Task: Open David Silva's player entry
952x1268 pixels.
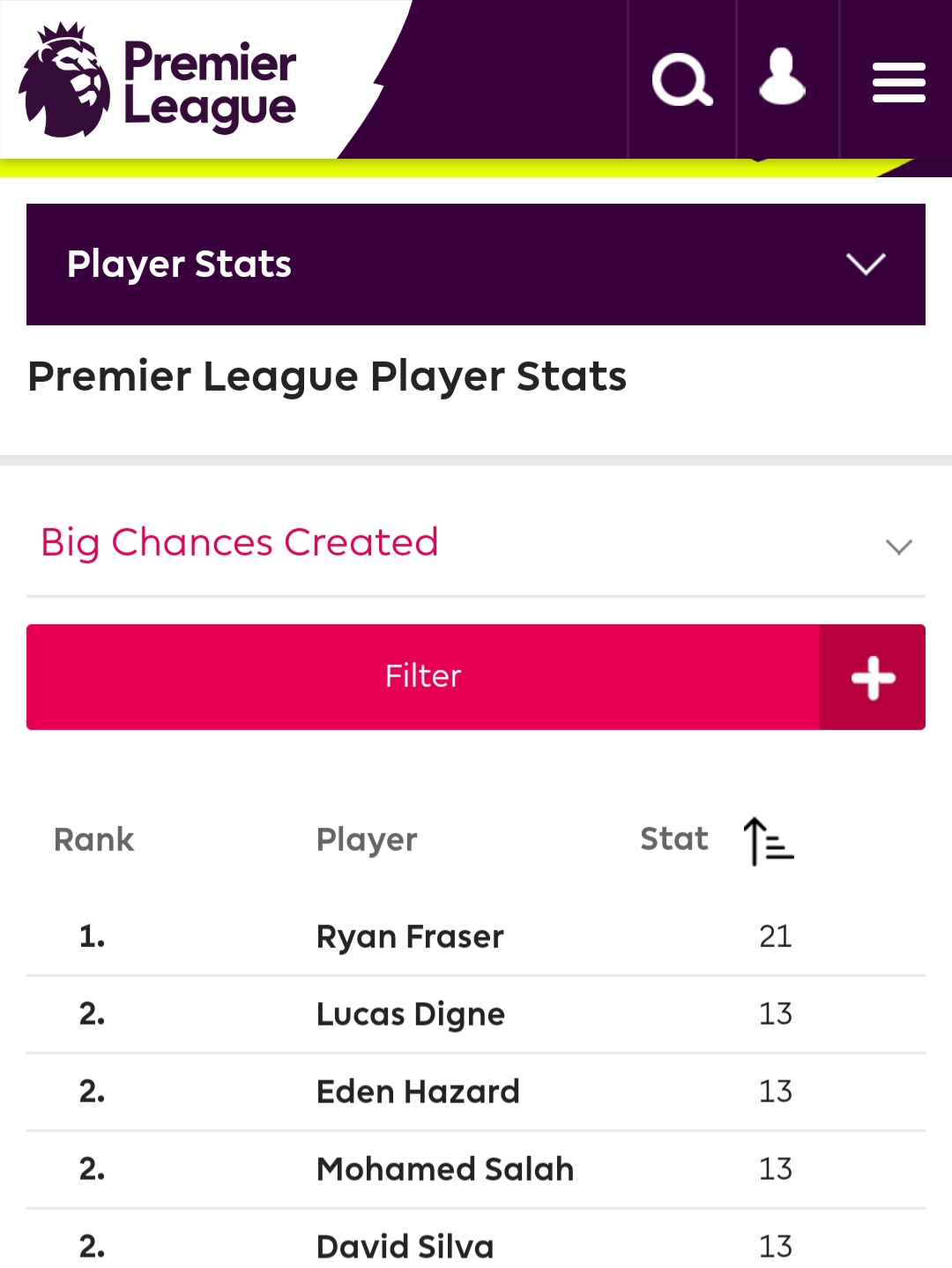Action: [x=405, y=1247]
